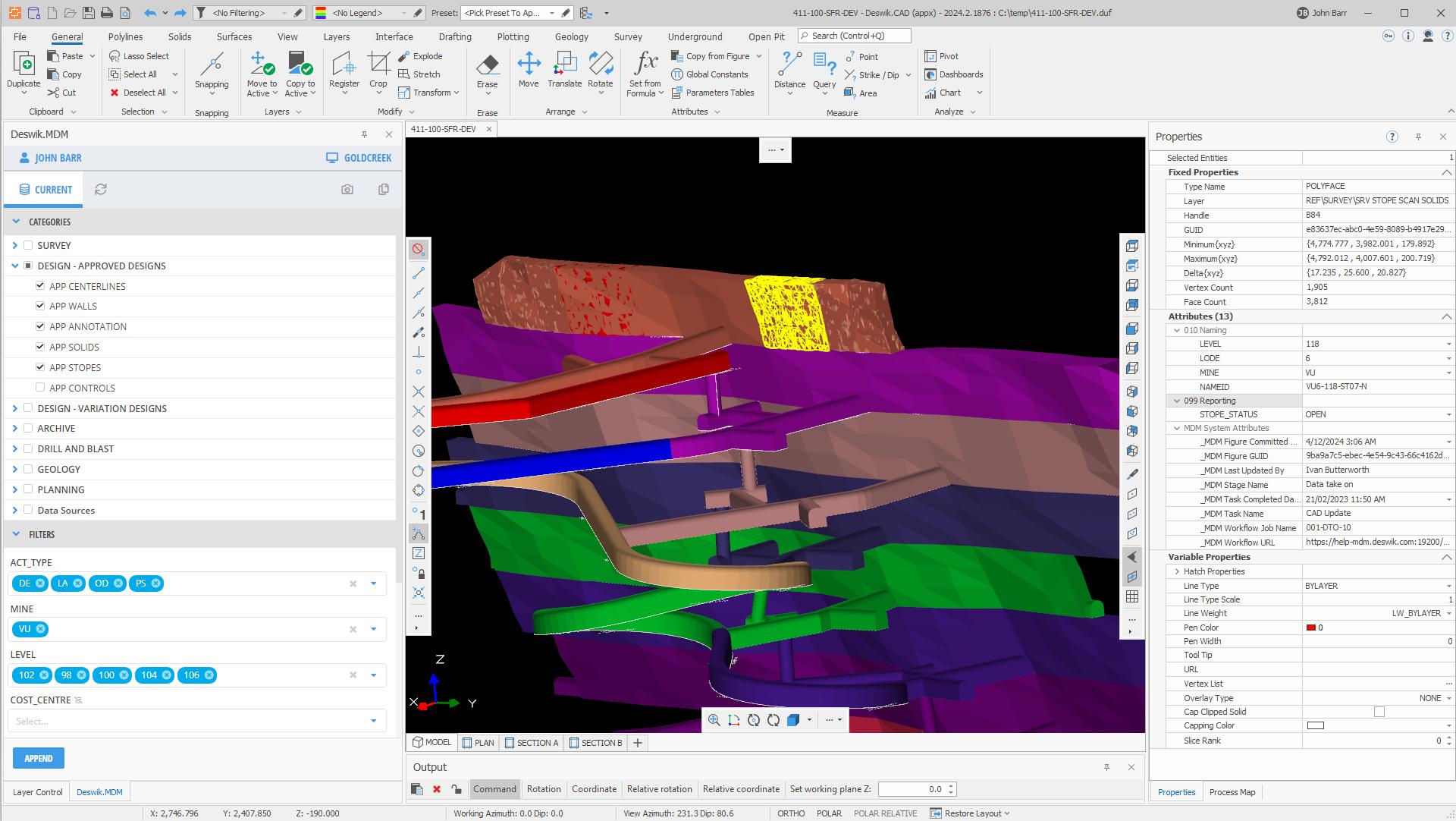This screenshot has width=1456, height=821.
Task: Expand the GEOLOGY category tree
Action: (x=15, y=469)
